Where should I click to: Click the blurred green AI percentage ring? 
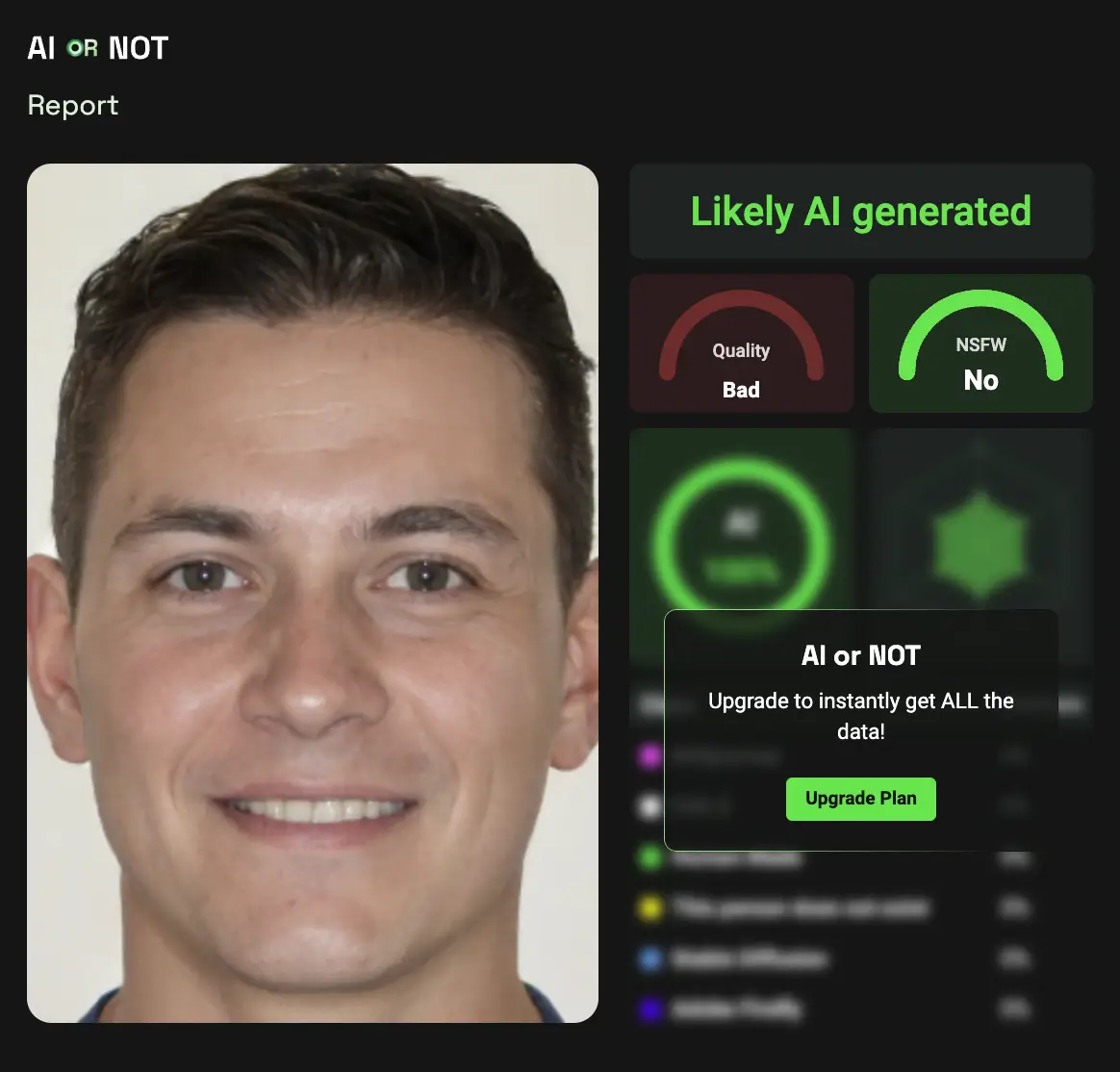741,545
